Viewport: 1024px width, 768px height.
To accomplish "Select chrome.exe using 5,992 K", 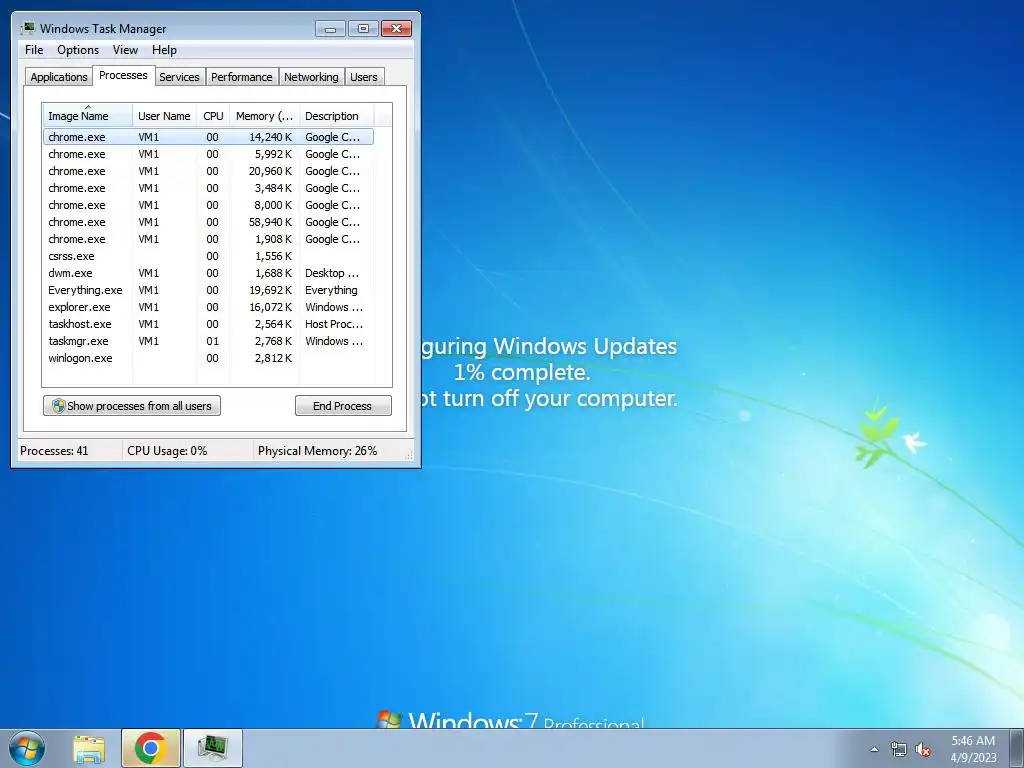I will [208, 154].
